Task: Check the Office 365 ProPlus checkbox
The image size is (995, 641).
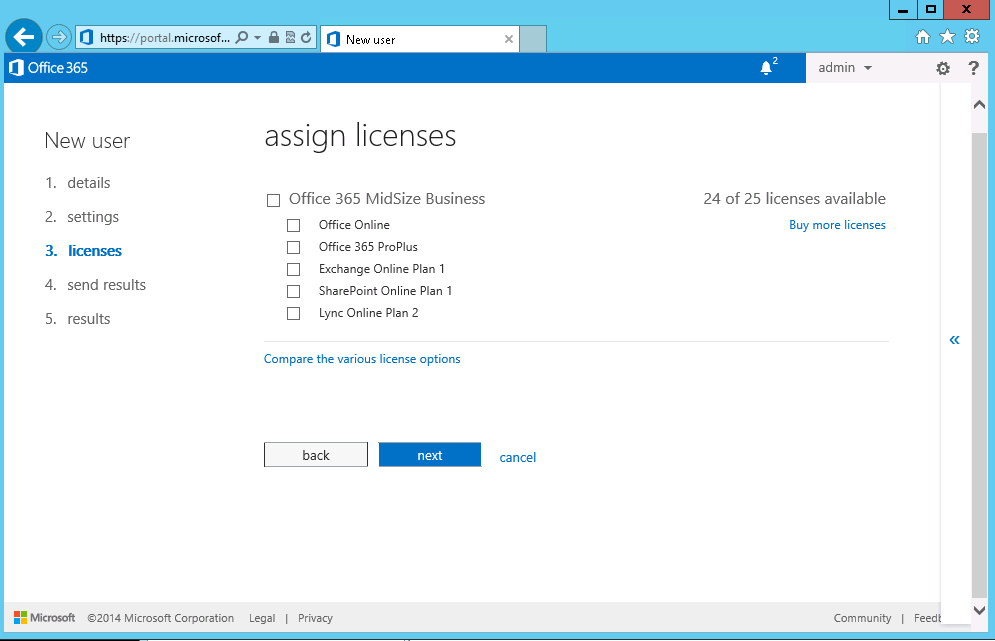Action: [x=293, y=248]
